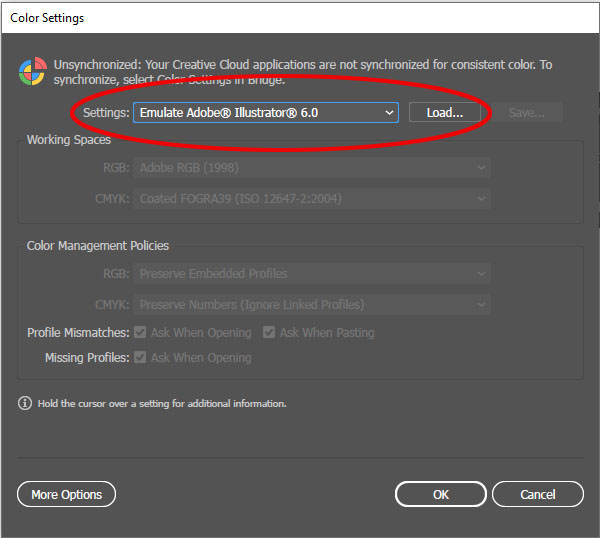
Task: Open the CMYK color management policy dropdown
Action: click(x=312, y=304)
